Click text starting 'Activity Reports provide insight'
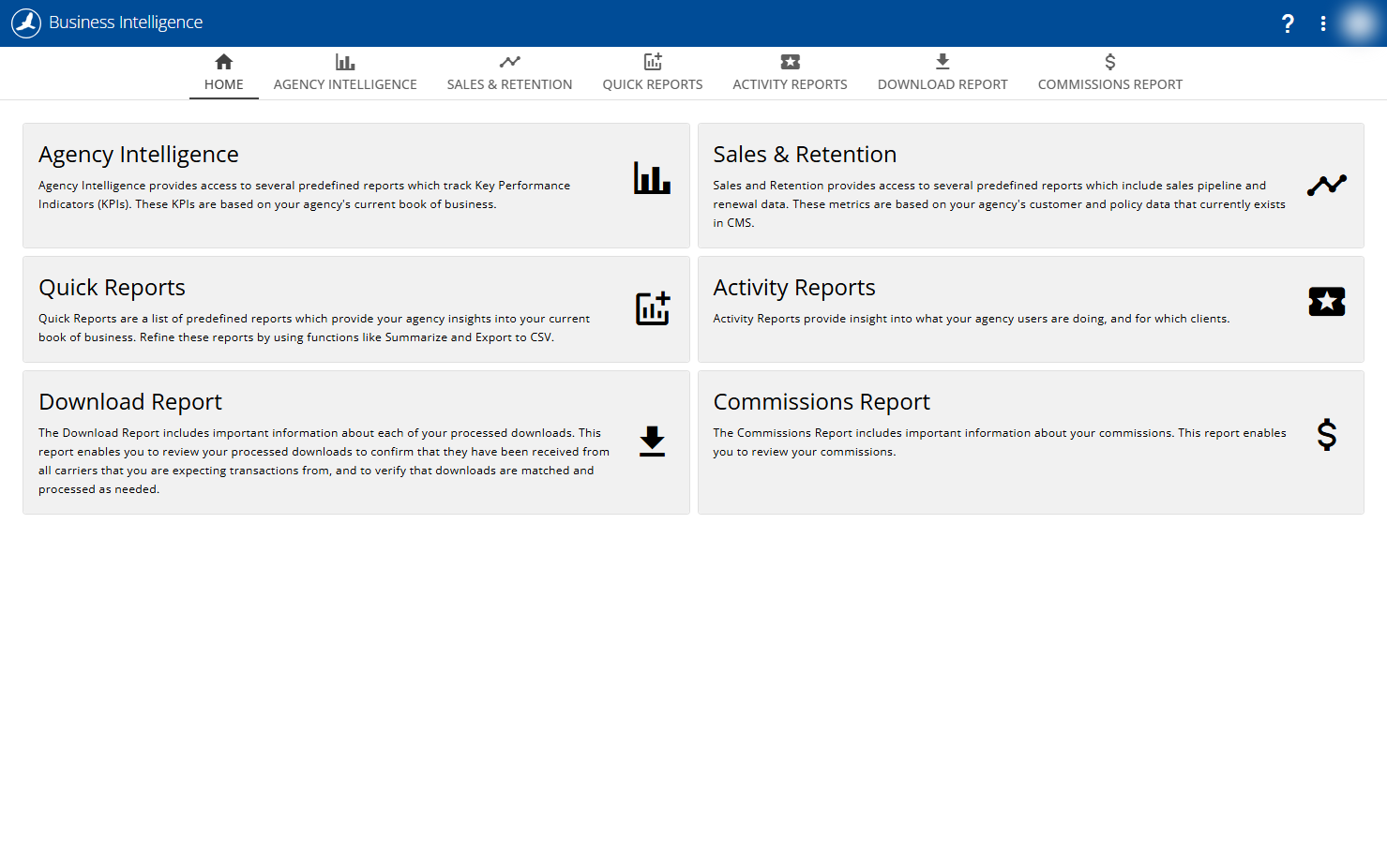Screen dimensions: 1387x868 click(x=972, y=319)
